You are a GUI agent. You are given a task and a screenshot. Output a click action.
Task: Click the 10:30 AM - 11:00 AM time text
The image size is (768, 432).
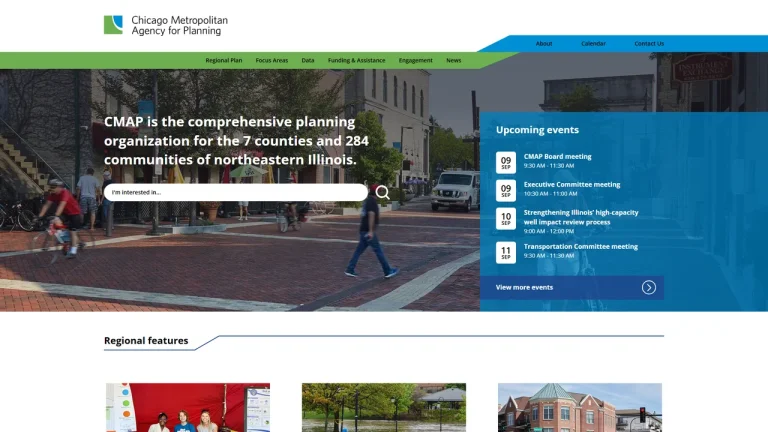(x=551, y=193)
